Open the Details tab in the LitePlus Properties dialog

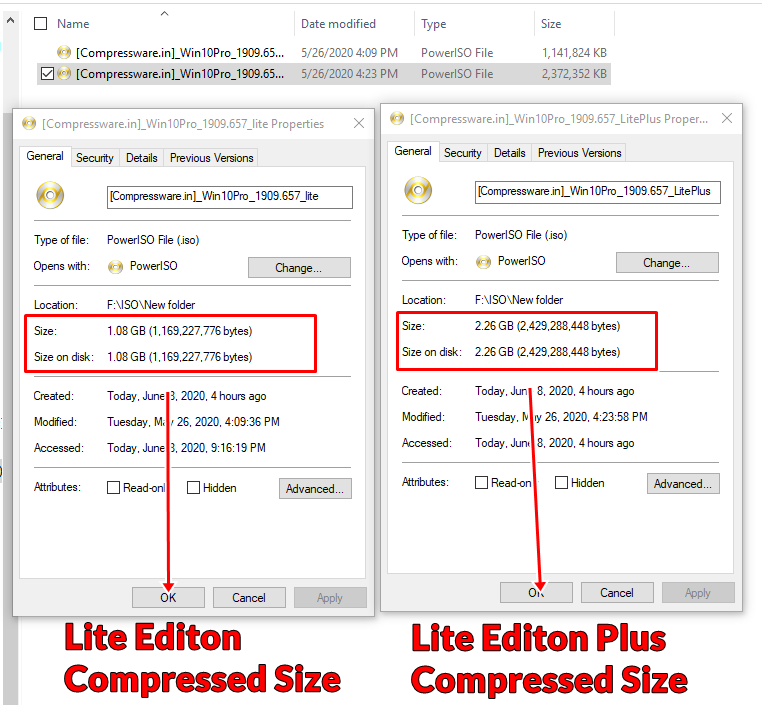tap(510, 153)
